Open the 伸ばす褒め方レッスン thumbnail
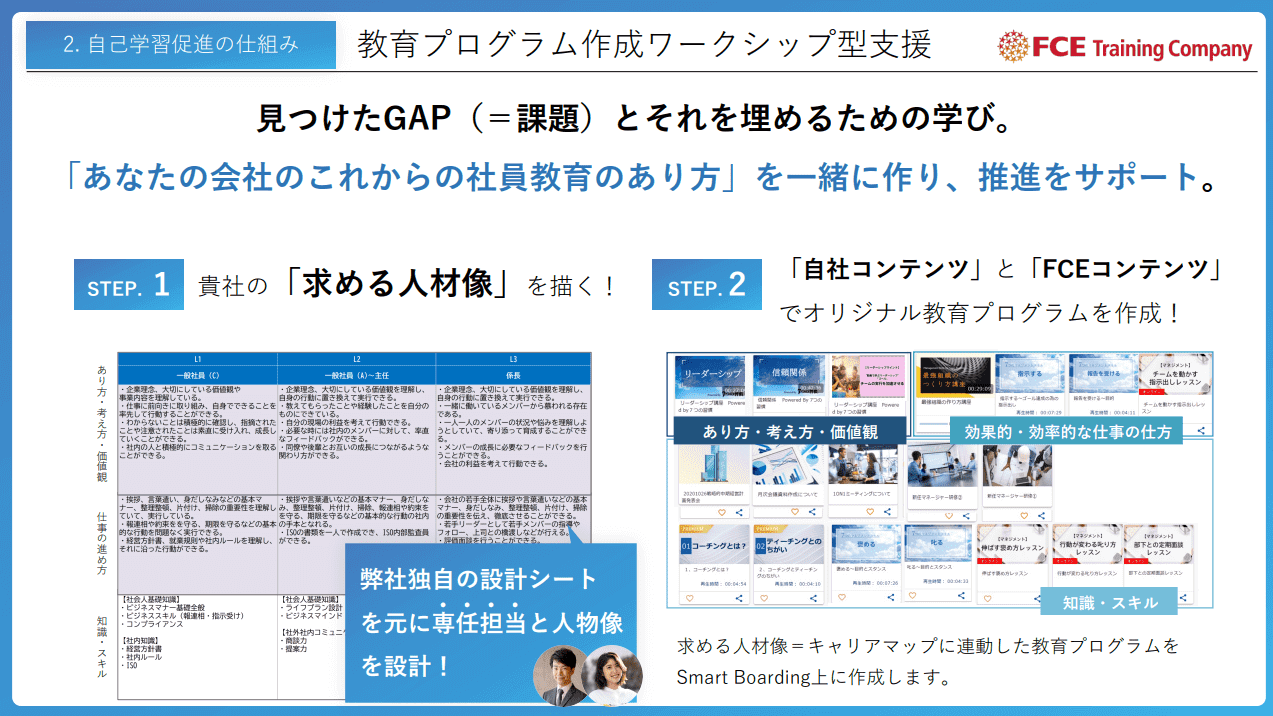1273x716 pixels. coord(1012,544)
